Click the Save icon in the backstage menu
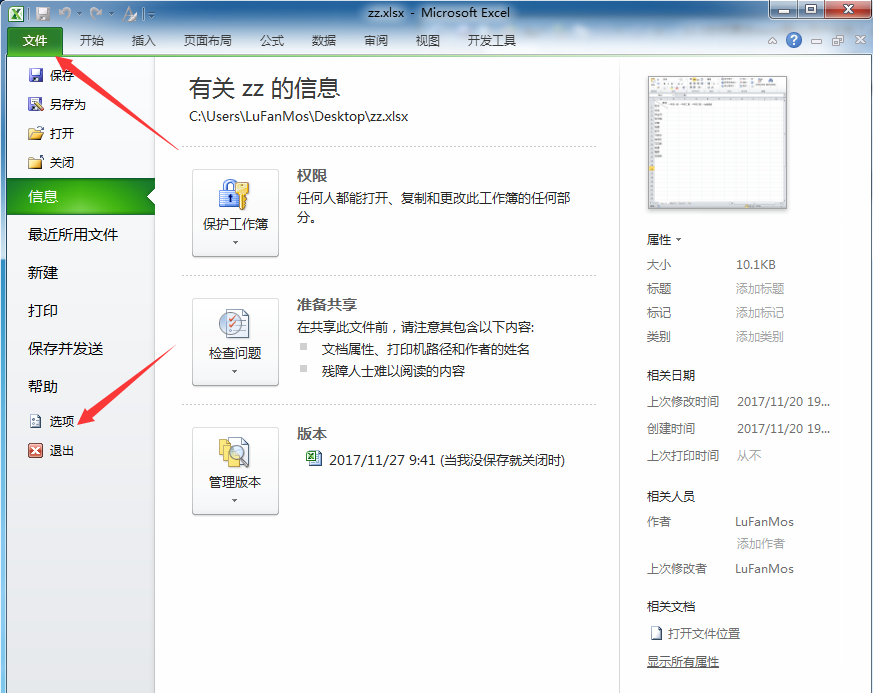 pos(36,75)
